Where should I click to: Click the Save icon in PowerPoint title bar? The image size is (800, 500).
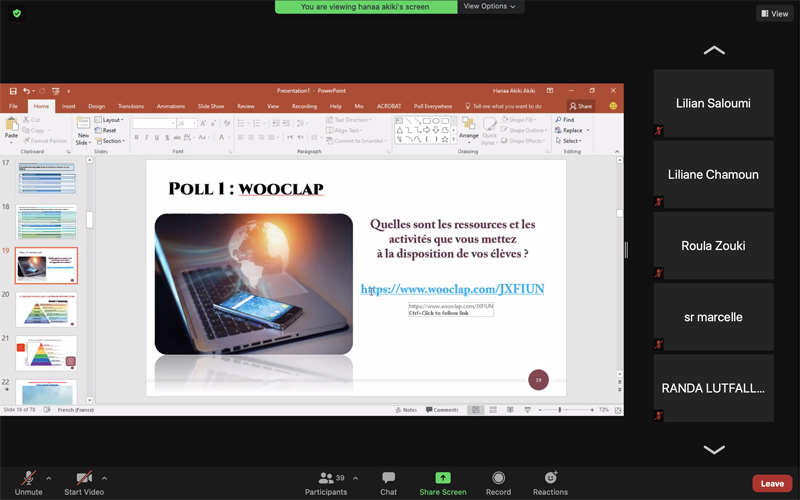pyautogui.click(x=13, y=91)
